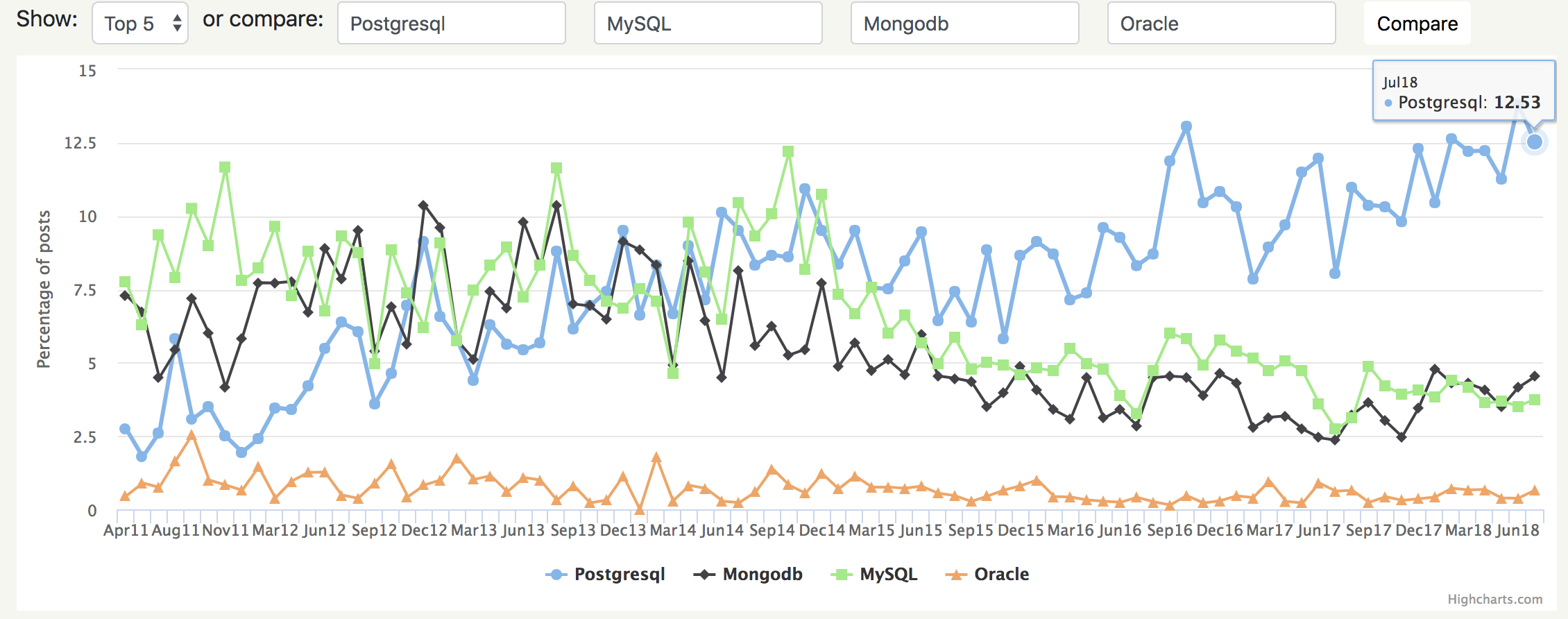
Task: Hide the Mongodb series via legend
Action: 762,575
